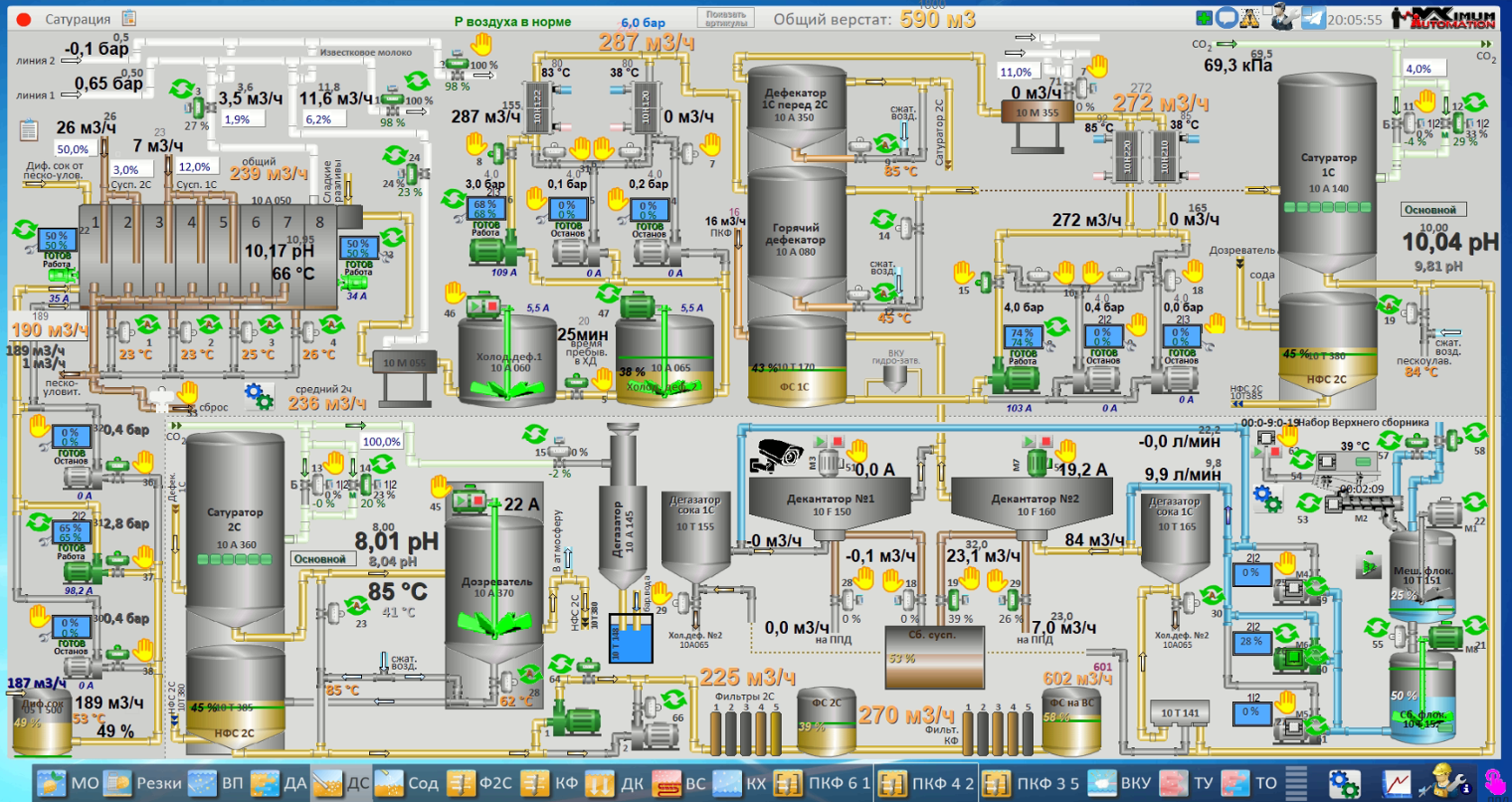This screenshot has width=1512, height=802.
Task: Click the pink hand icon at bottom right
Action: (x=1494, y=781)
